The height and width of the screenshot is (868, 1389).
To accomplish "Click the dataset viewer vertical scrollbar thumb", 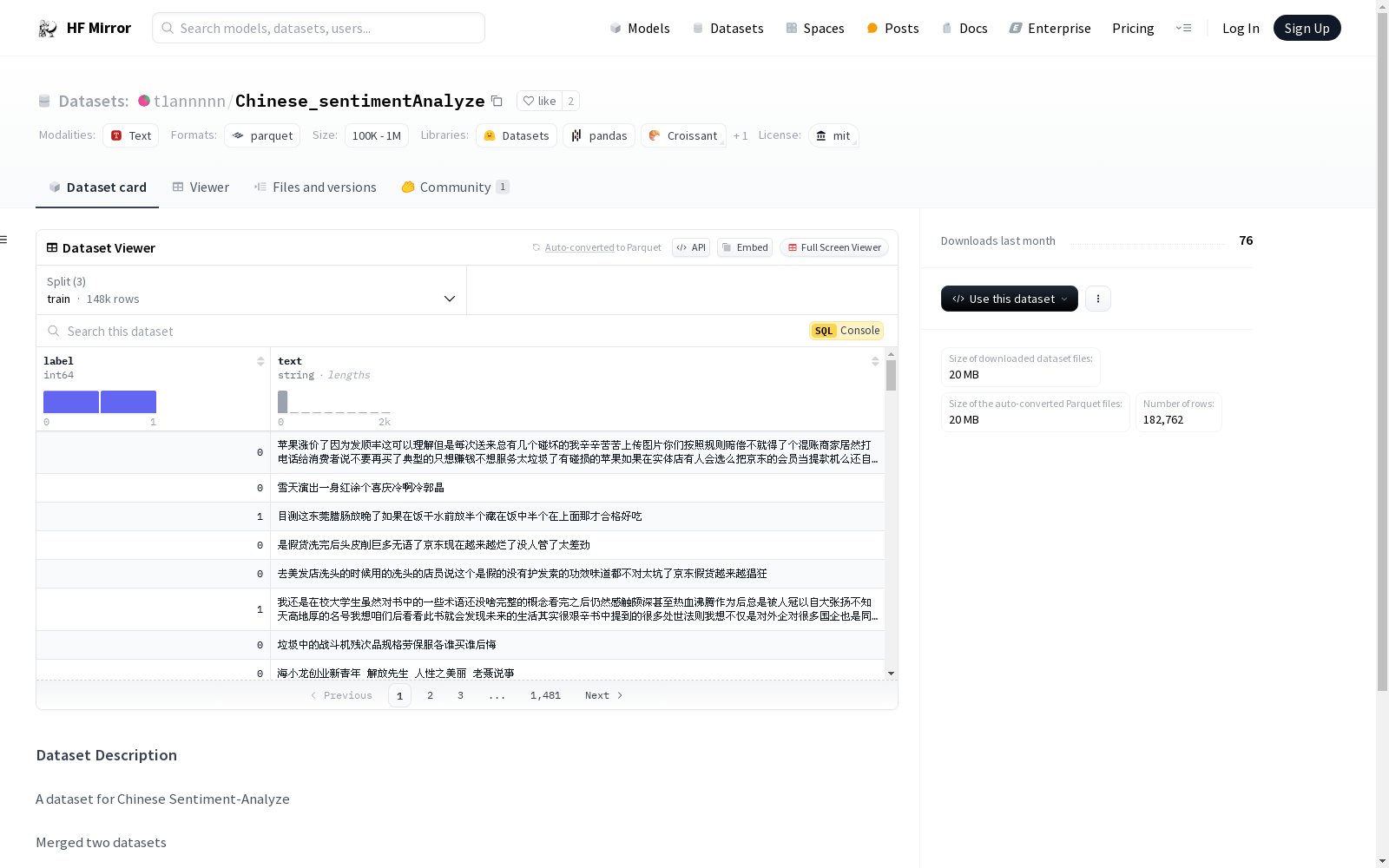I will [x=891, y=376].
